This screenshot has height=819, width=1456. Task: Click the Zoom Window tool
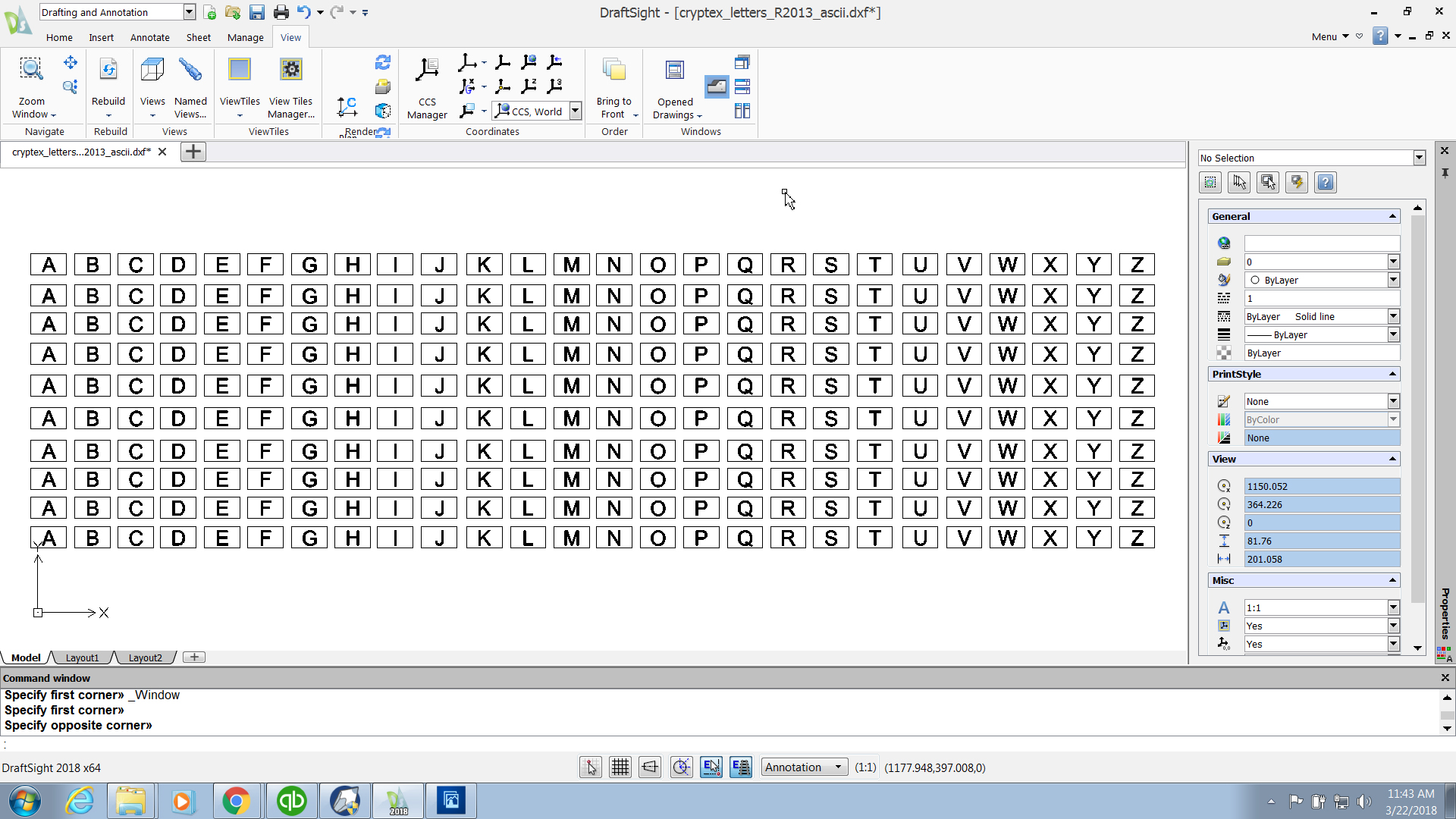point(31,71)
